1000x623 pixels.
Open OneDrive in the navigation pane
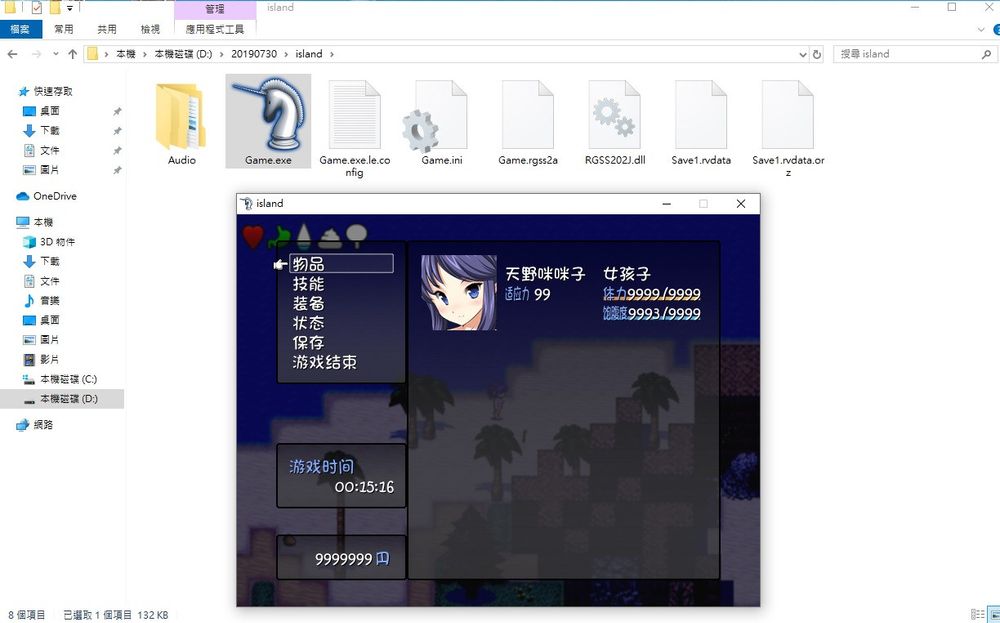pyautogui.click(x=54, y=196)
